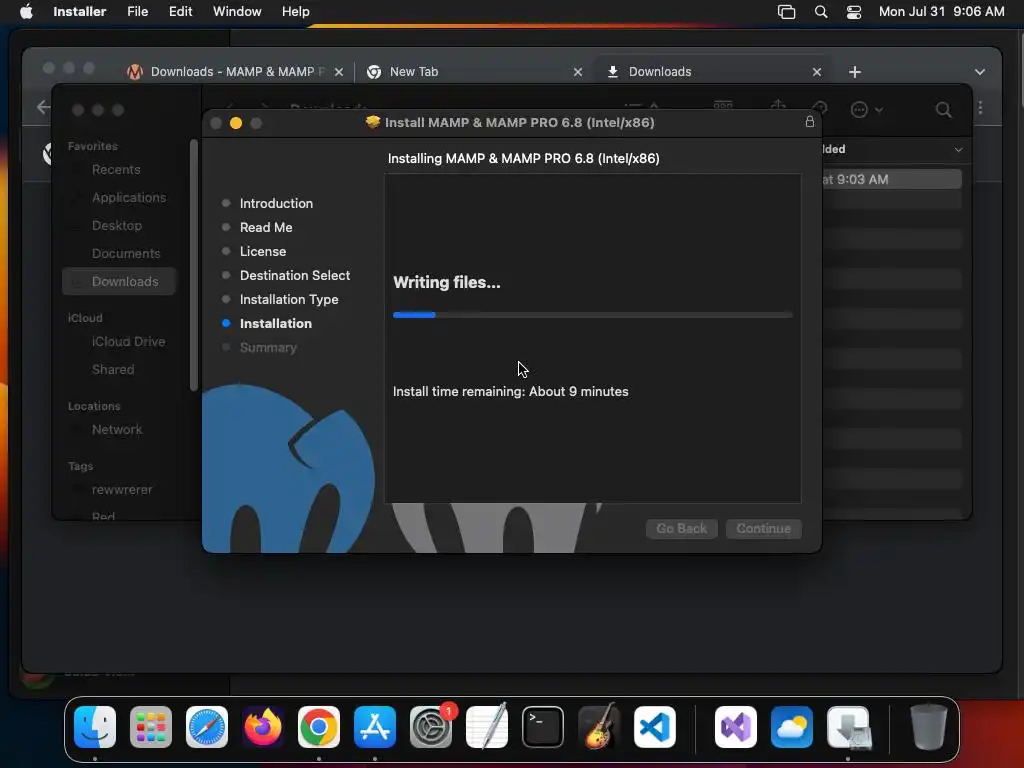Select Desktop in Finder sidebar
1024x768 pixels.
tap(117, 225)
